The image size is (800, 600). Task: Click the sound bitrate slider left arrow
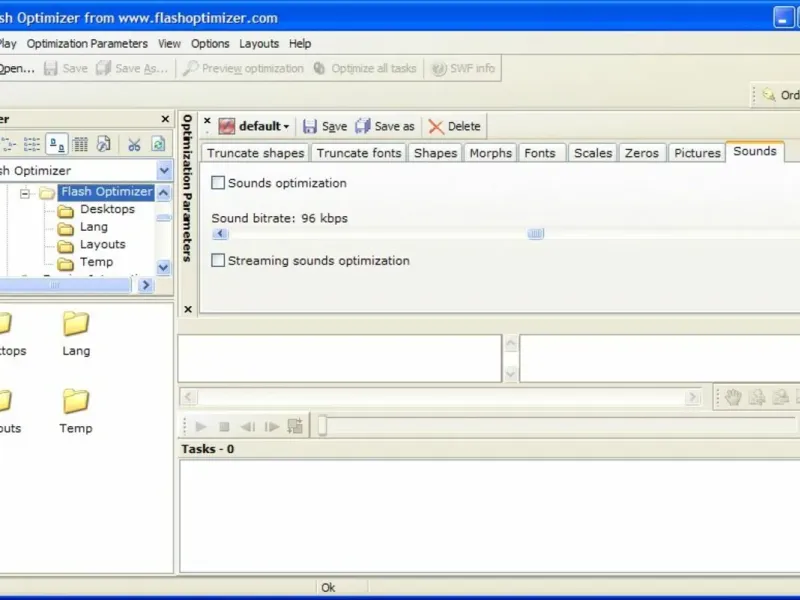pyautogui.click(x=220, y=234)
